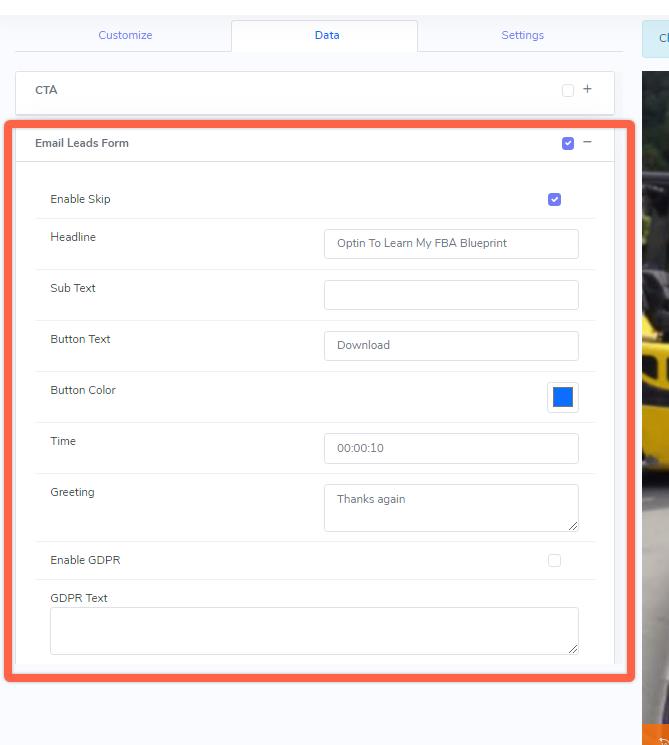Screen dimensions: 669x745
Task: Click the Enable Skip label
Action: pos(80,199)
